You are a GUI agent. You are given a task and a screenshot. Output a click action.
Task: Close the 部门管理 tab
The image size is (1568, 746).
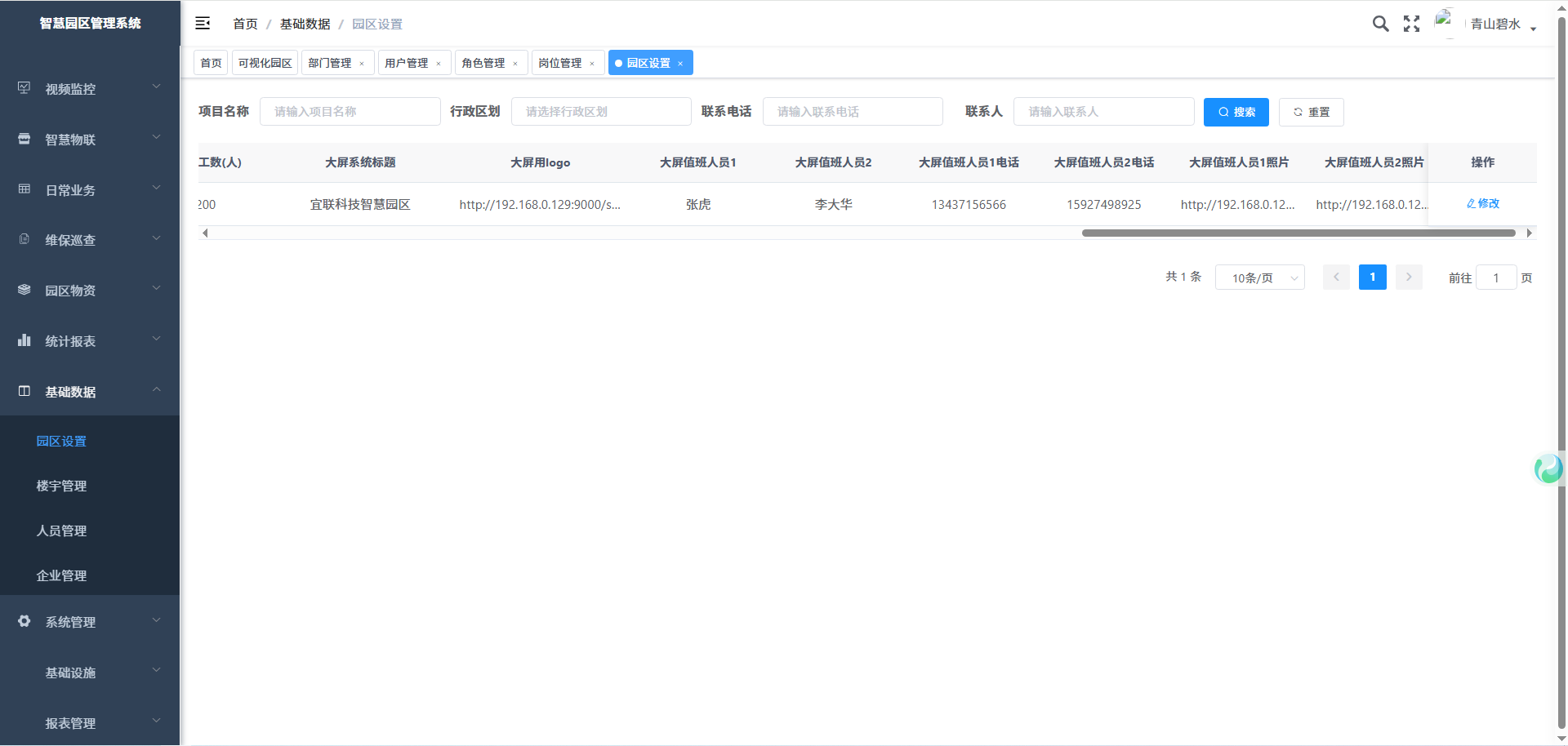pos(362,64)
